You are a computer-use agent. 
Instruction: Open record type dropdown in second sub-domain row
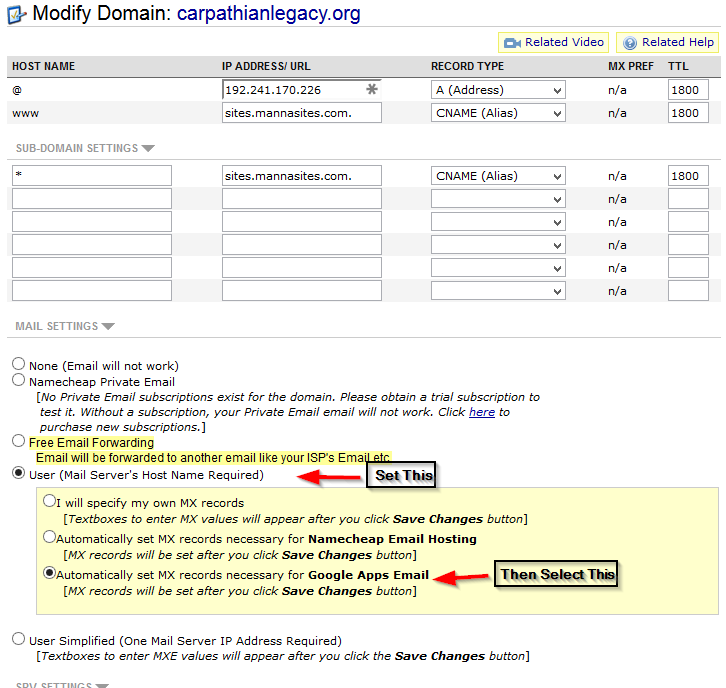[498, 199]
